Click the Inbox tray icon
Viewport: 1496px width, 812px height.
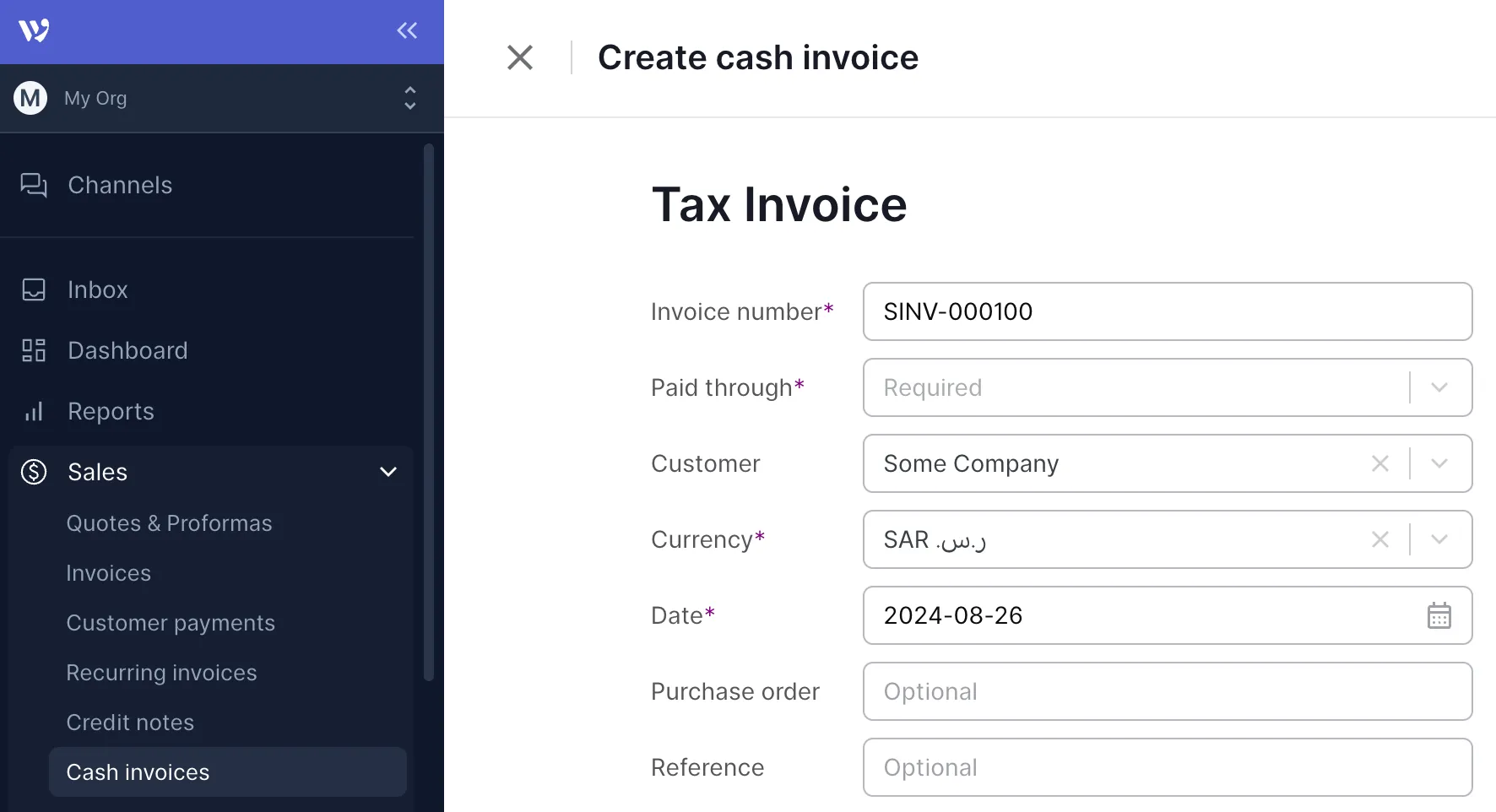[x=34, y=290]
